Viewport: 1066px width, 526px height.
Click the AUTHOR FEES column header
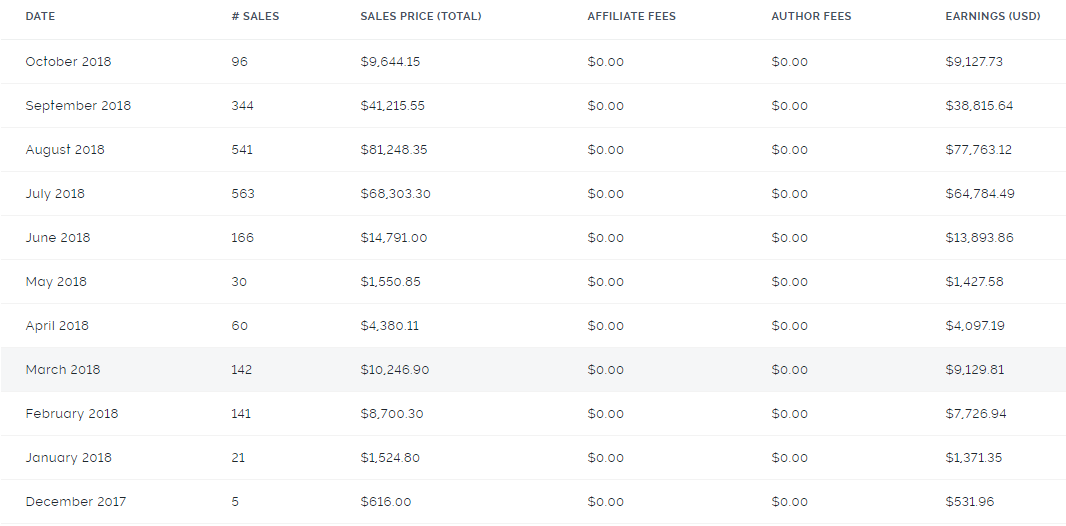click(811, 16)
